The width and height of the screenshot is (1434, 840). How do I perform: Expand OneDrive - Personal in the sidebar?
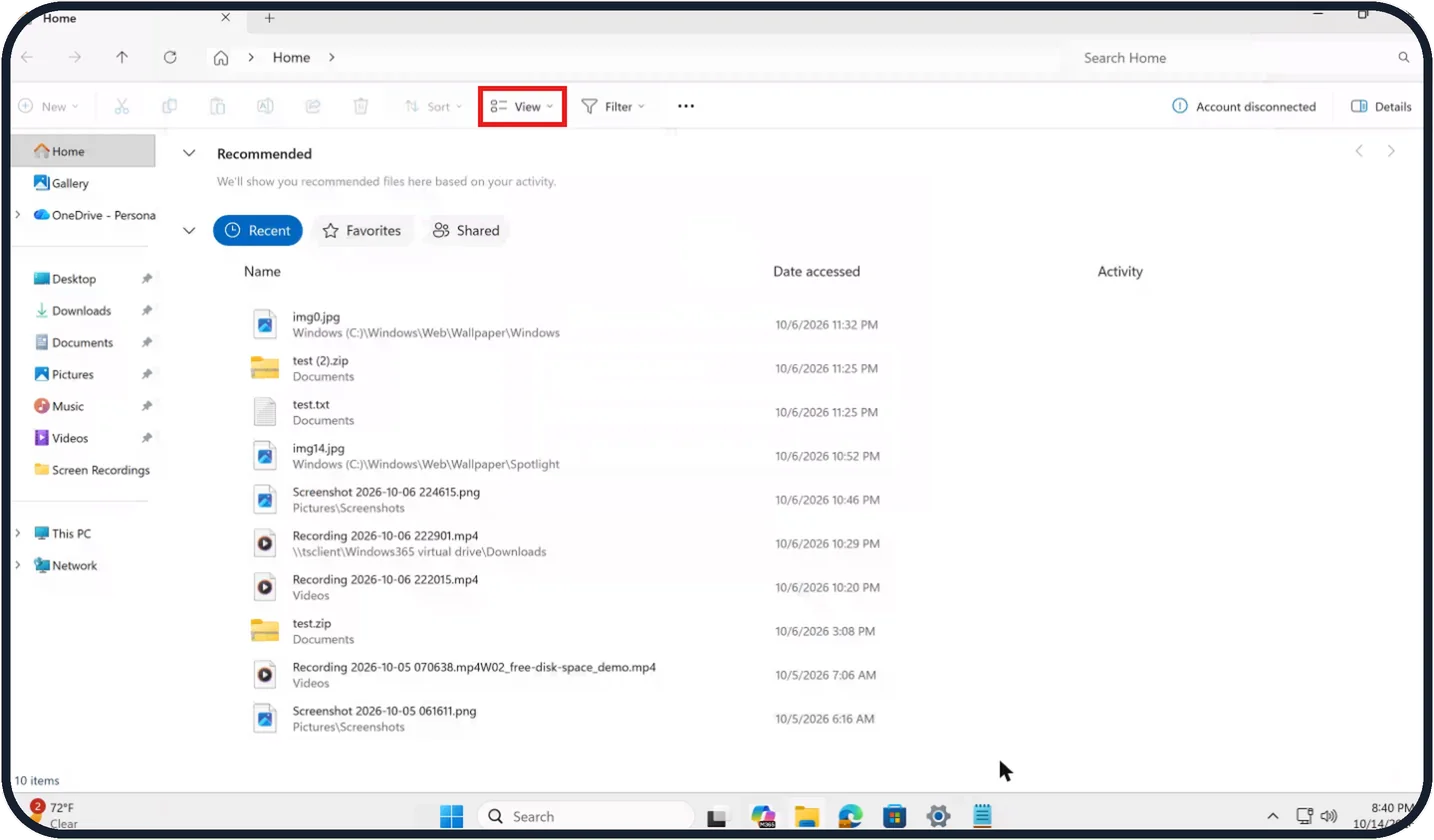pyautogui.click(x=18, y=215)
